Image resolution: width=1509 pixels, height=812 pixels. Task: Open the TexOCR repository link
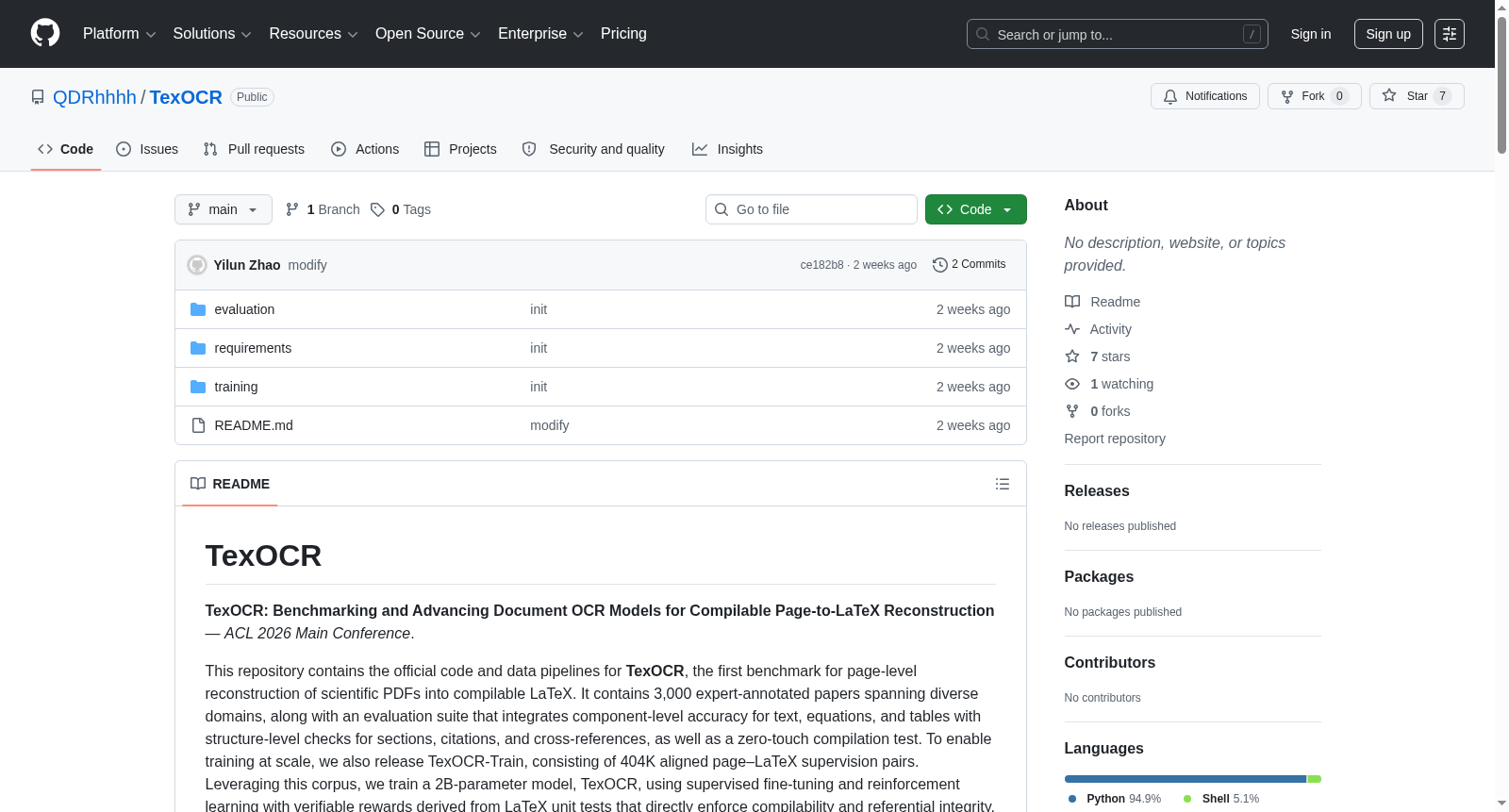click(186, 97)
